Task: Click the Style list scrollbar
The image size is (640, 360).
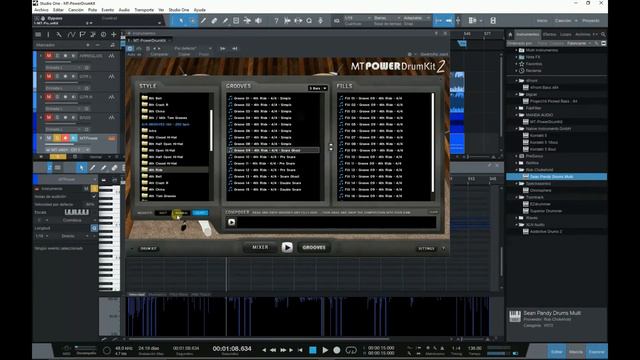Action: (211, 130)
